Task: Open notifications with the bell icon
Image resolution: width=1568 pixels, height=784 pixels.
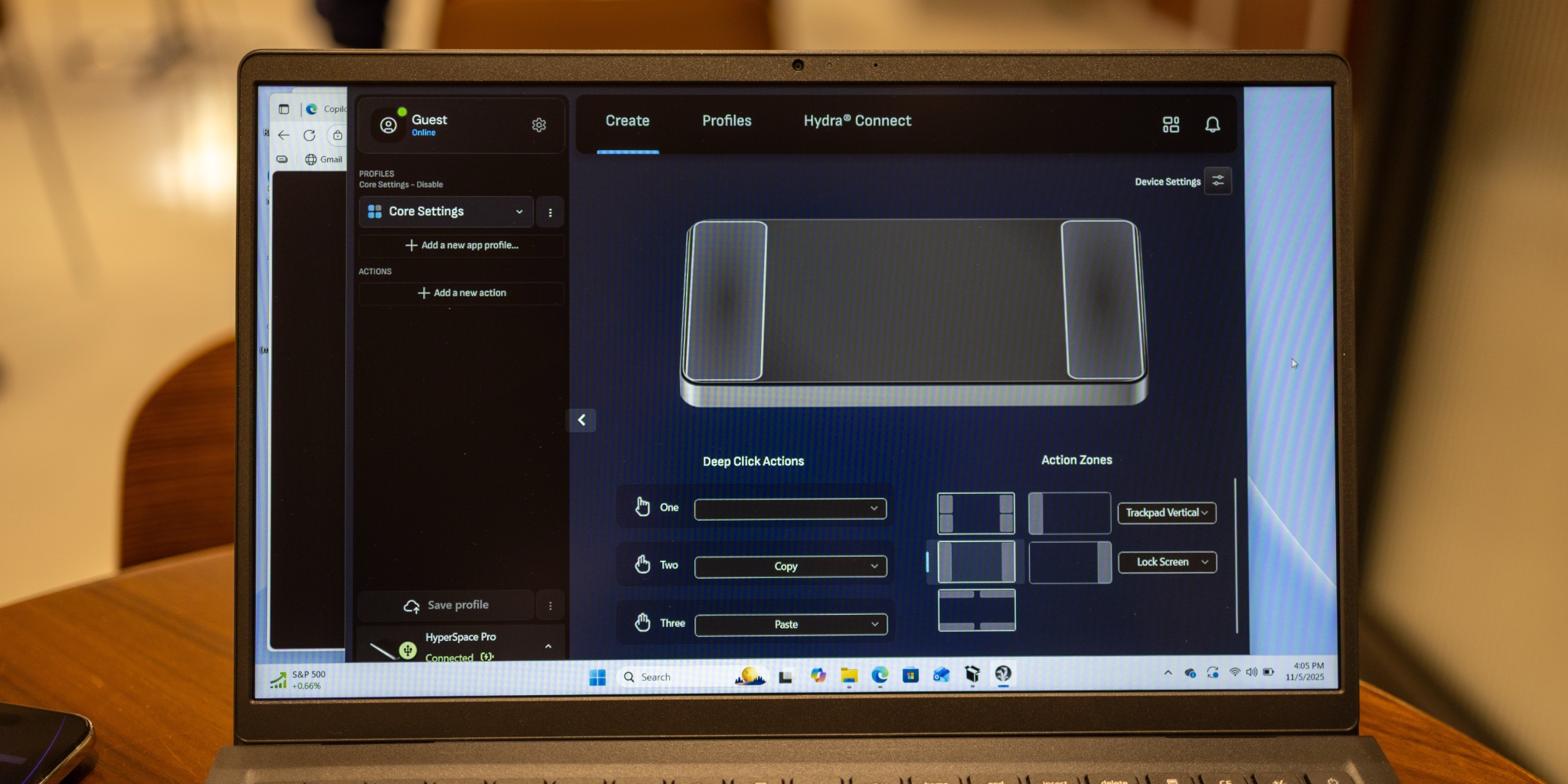Action: tap(1212, 125)
